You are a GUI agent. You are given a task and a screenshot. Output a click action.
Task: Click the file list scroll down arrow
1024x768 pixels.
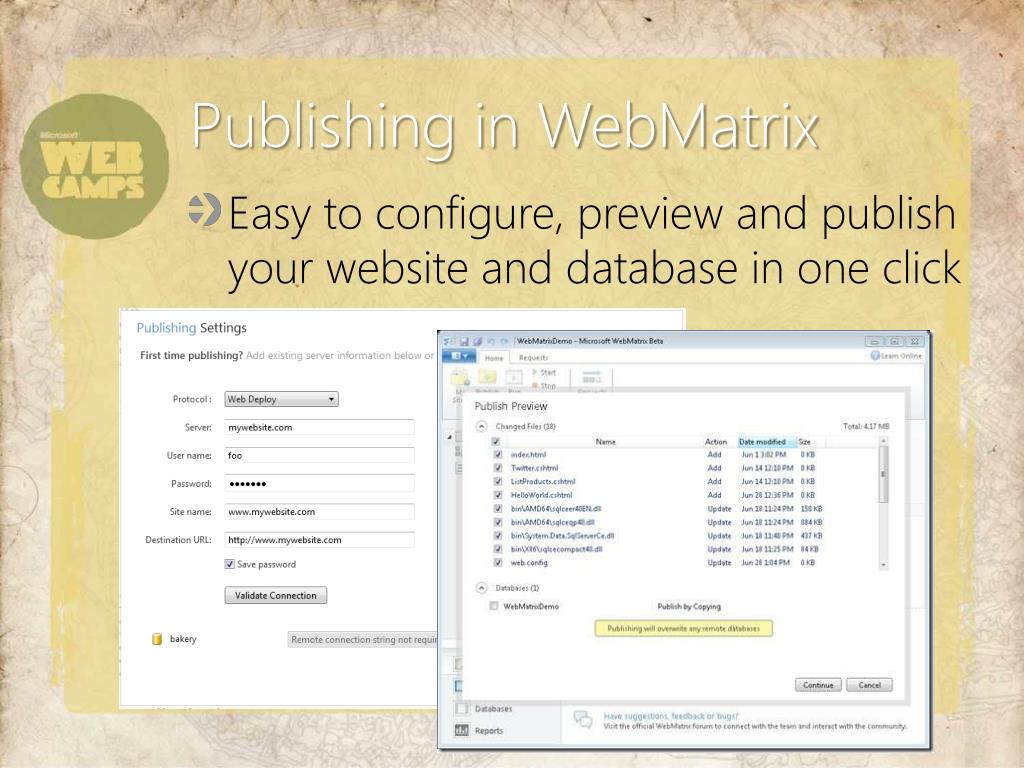point(883,565)
